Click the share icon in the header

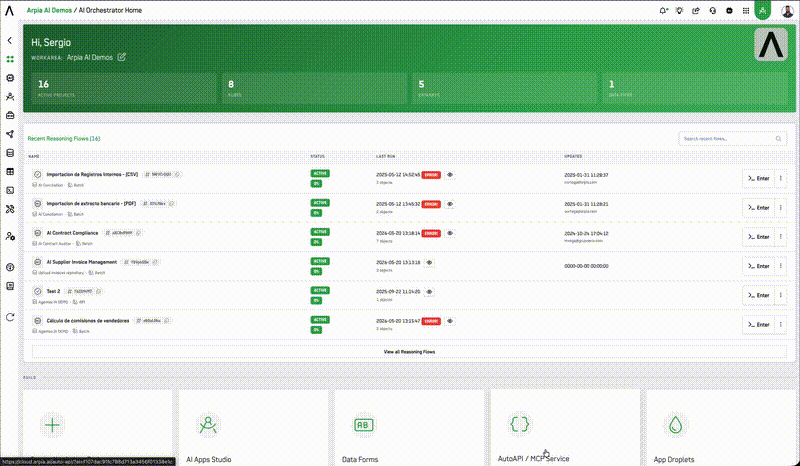[696, 10]
